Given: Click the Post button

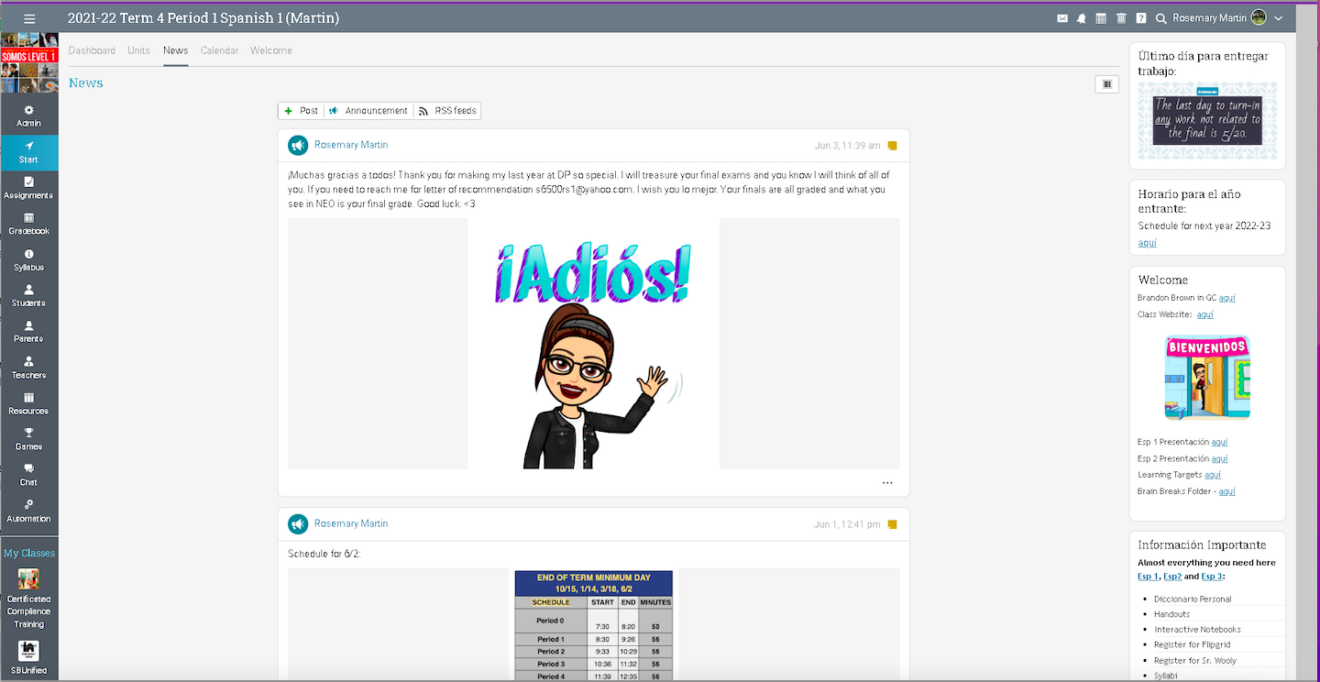Looking at the screenshot, I should click(301, 111).
